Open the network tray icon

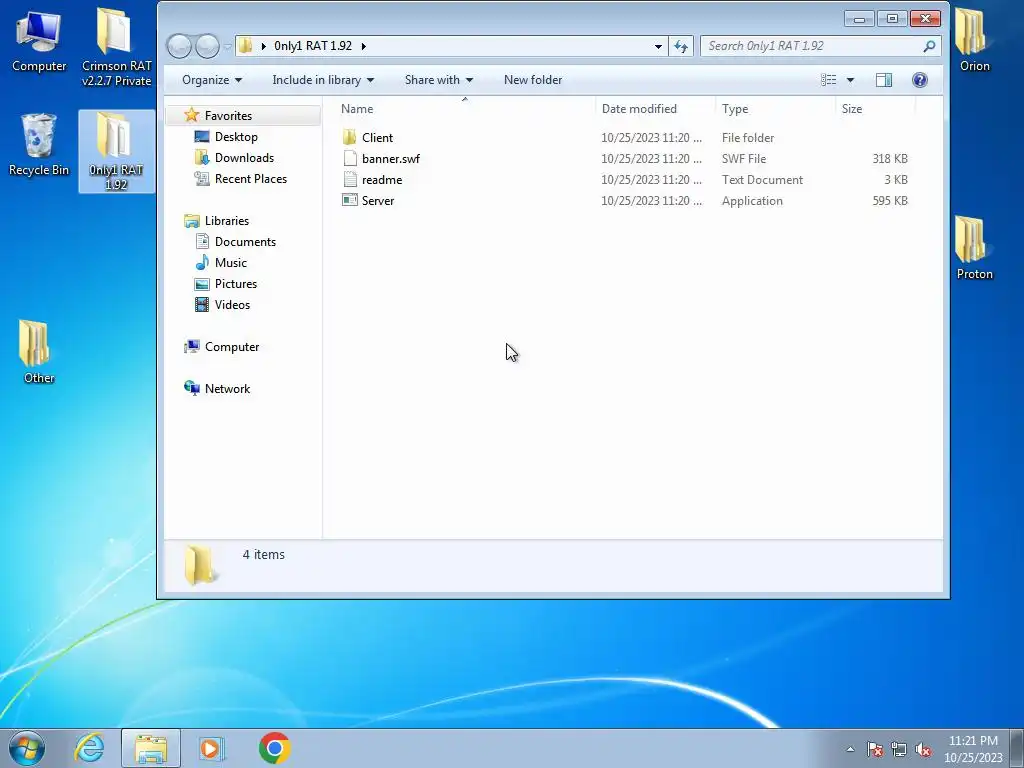click(x=899, y=749)
